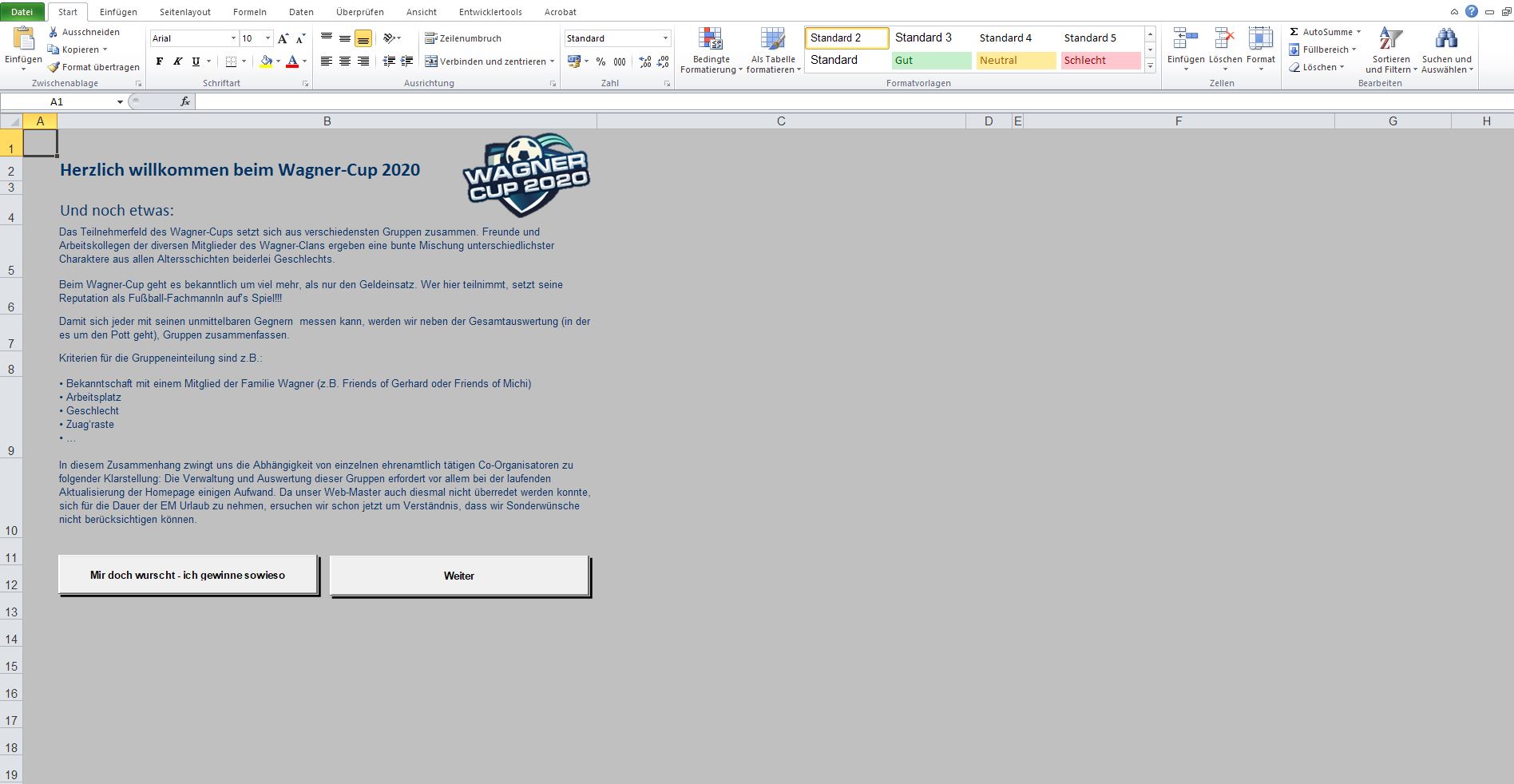This screenshot has width=1514, height=784.
Task: Open the font name Arial dropdown
Action: 233,38
